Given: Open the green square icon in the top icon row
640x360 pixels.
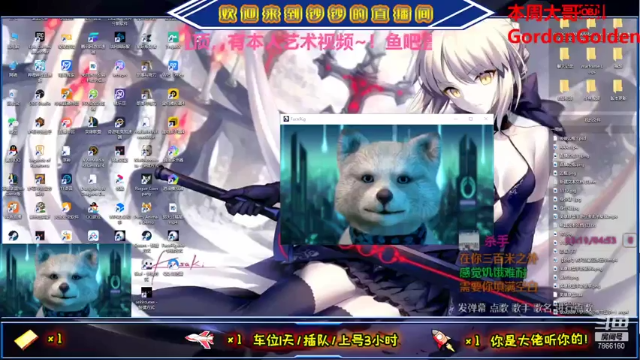Looking at the screenshot, I should pos(173,38).
